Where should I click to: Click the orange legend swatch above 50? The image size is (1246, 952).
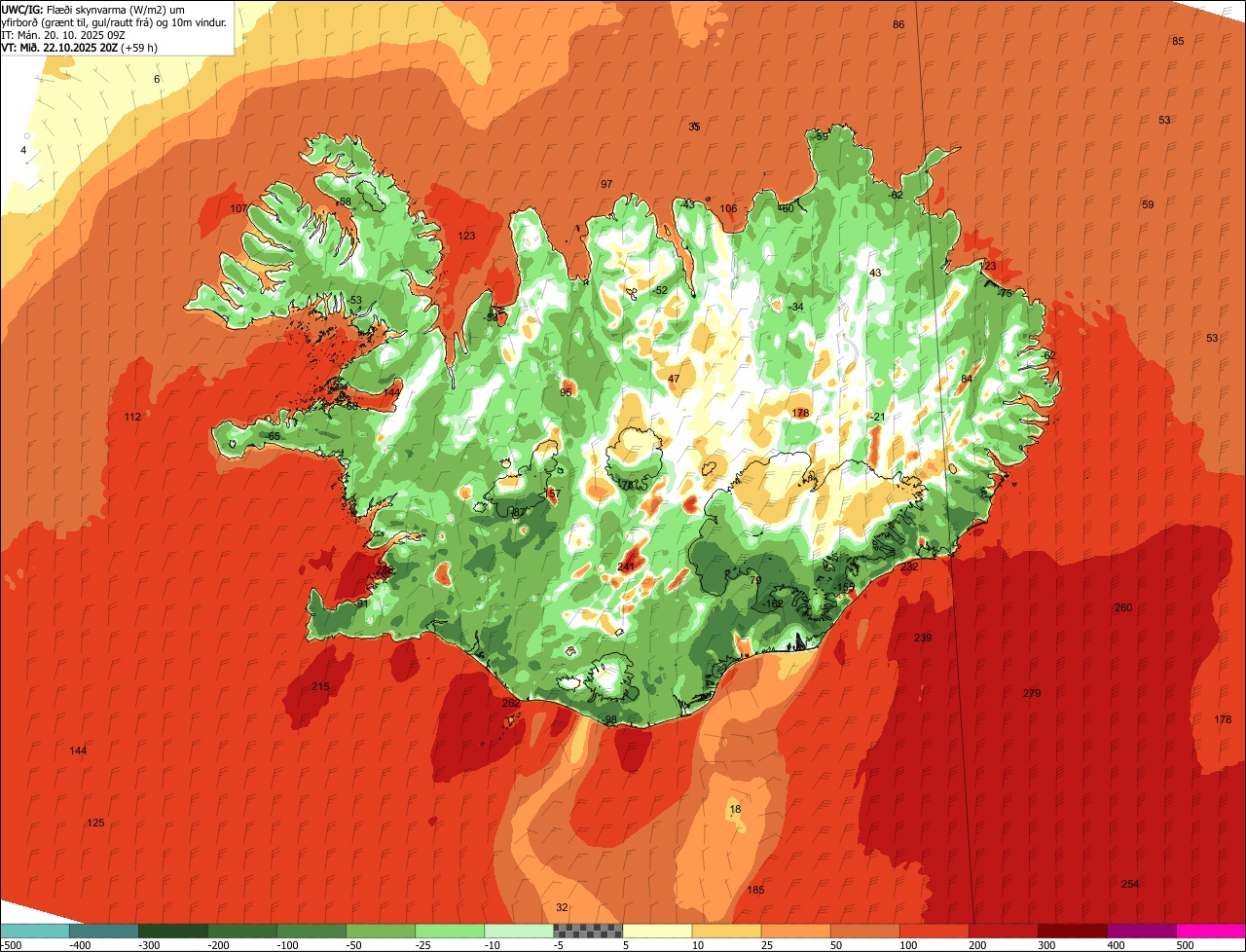795,931
